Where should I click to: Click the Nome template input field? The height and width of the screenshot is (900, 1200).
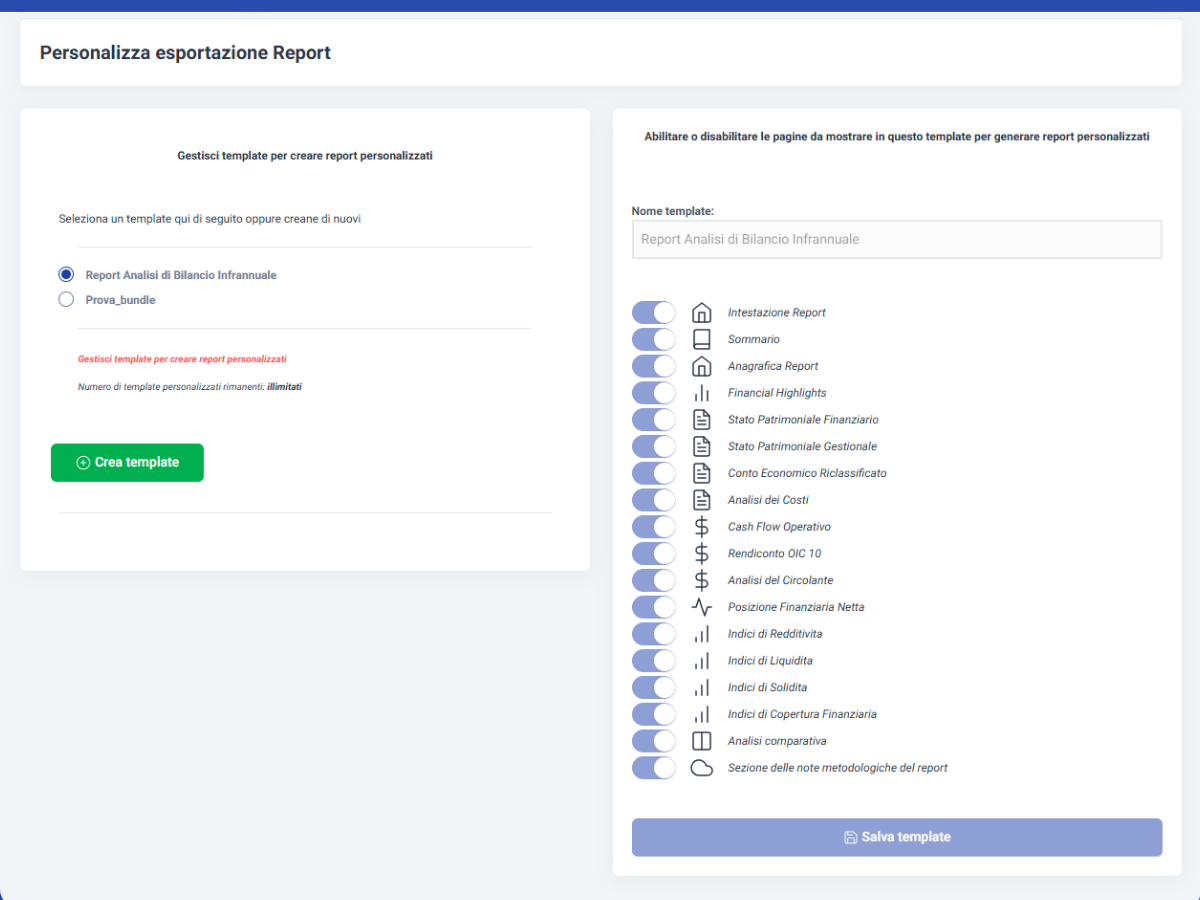(897, 240)
